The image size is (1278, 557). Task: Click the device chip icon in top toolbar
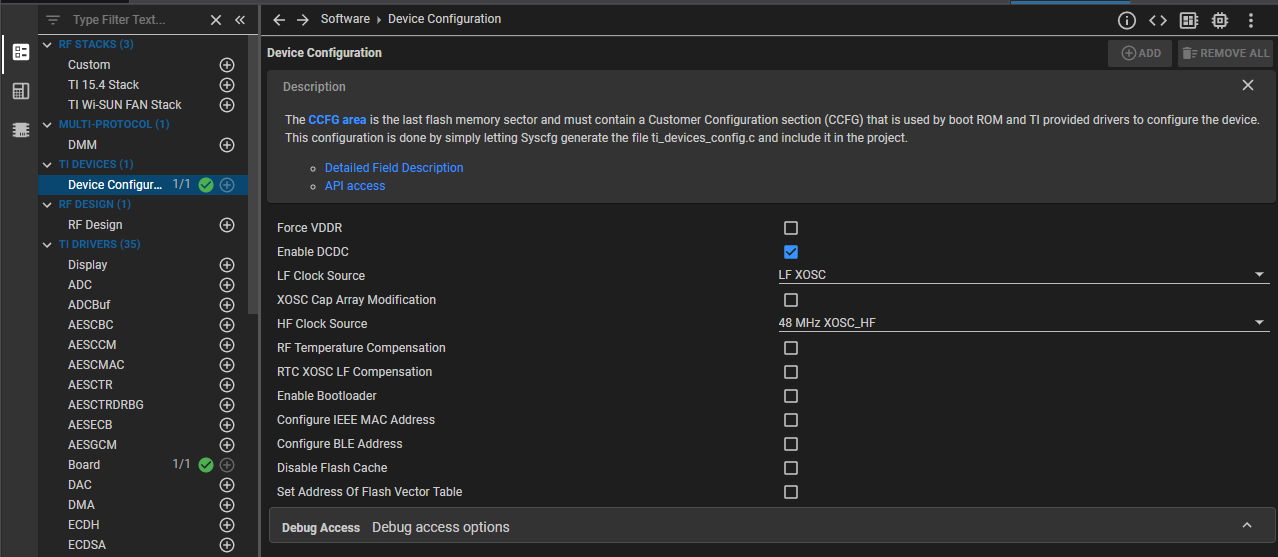[x=1220, y=20]
